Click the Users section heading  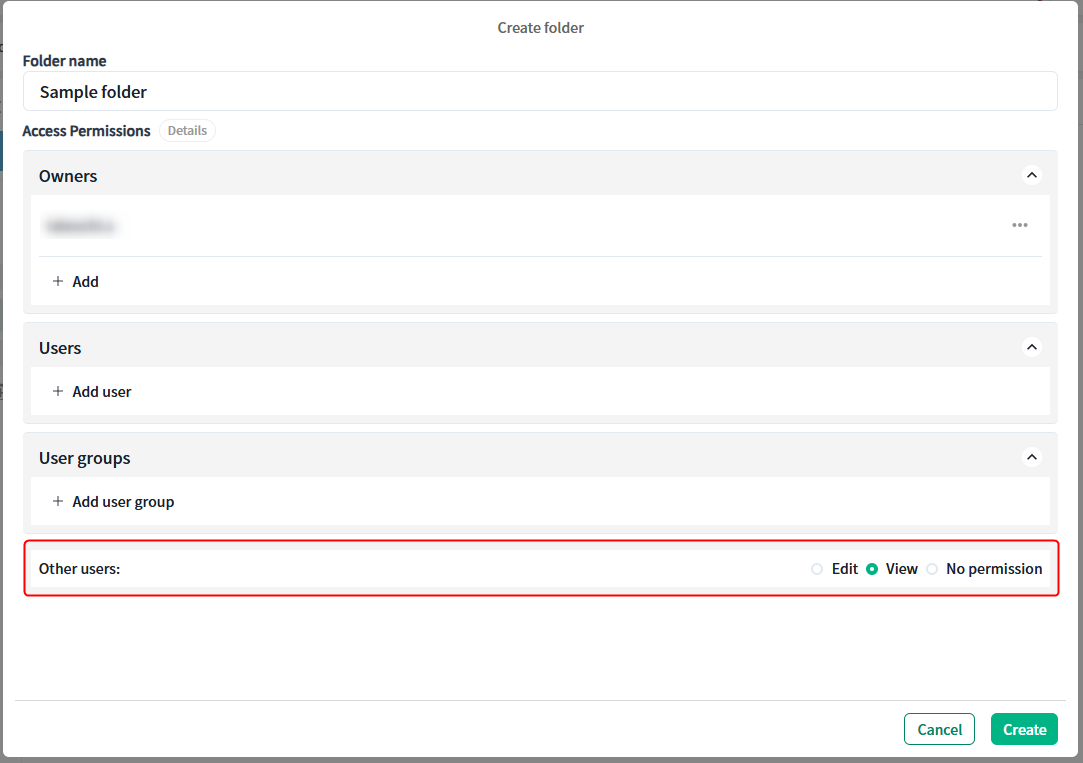pos(60,348)
